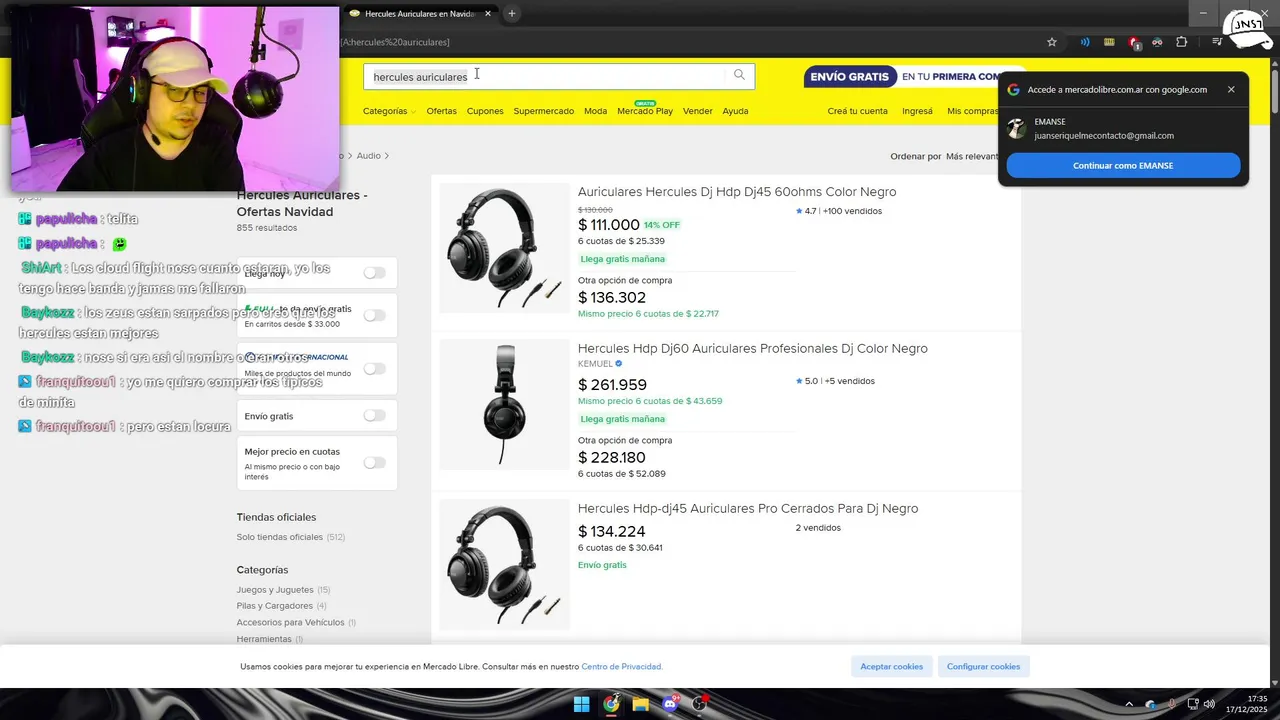Open the Hdp Dj60 headphones product thumbnail
The height and width of the screenshot is (720, 1280).
pyautogui.click(x=504, y=404)
